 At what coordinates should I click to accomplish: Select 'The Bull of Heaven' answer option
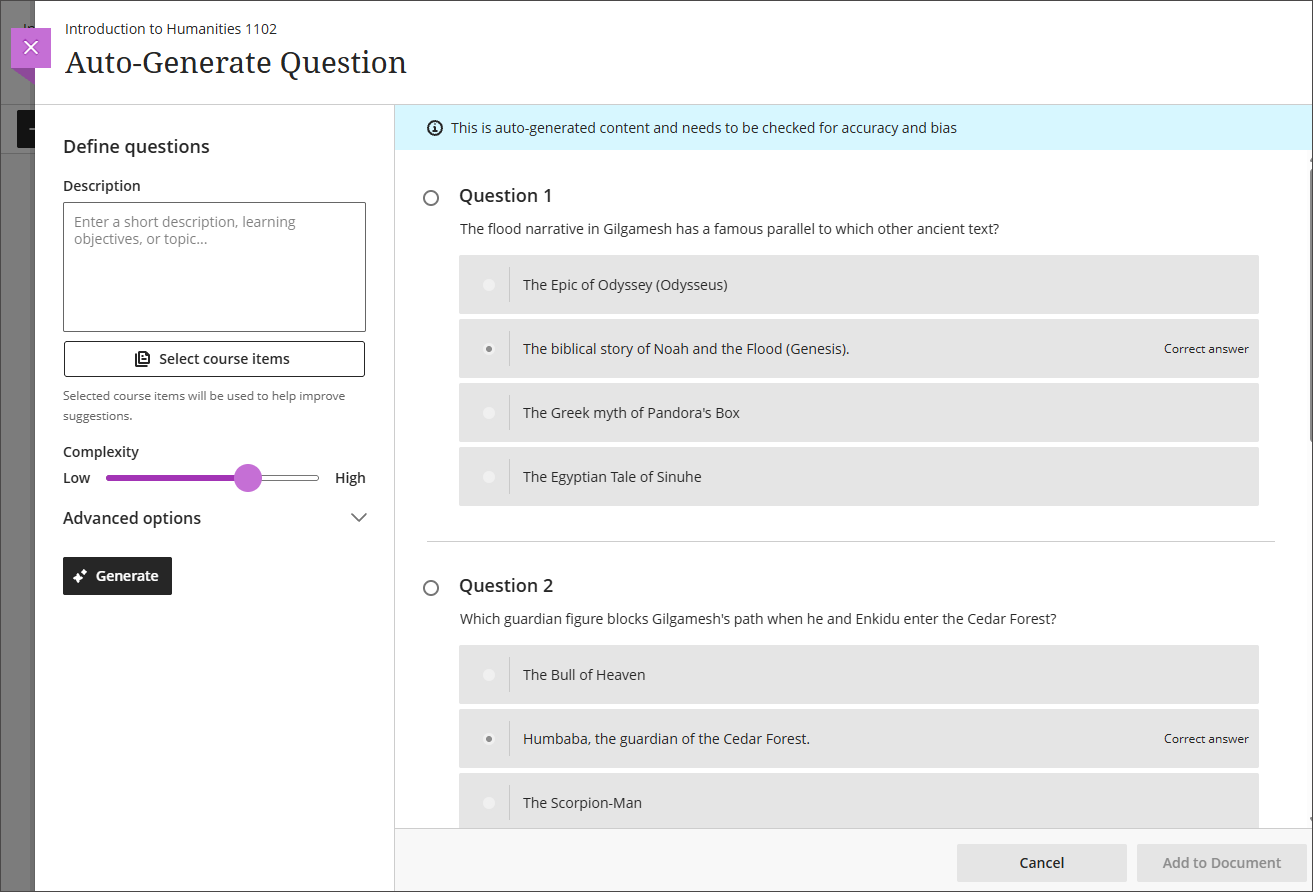[x=487, y=674]
